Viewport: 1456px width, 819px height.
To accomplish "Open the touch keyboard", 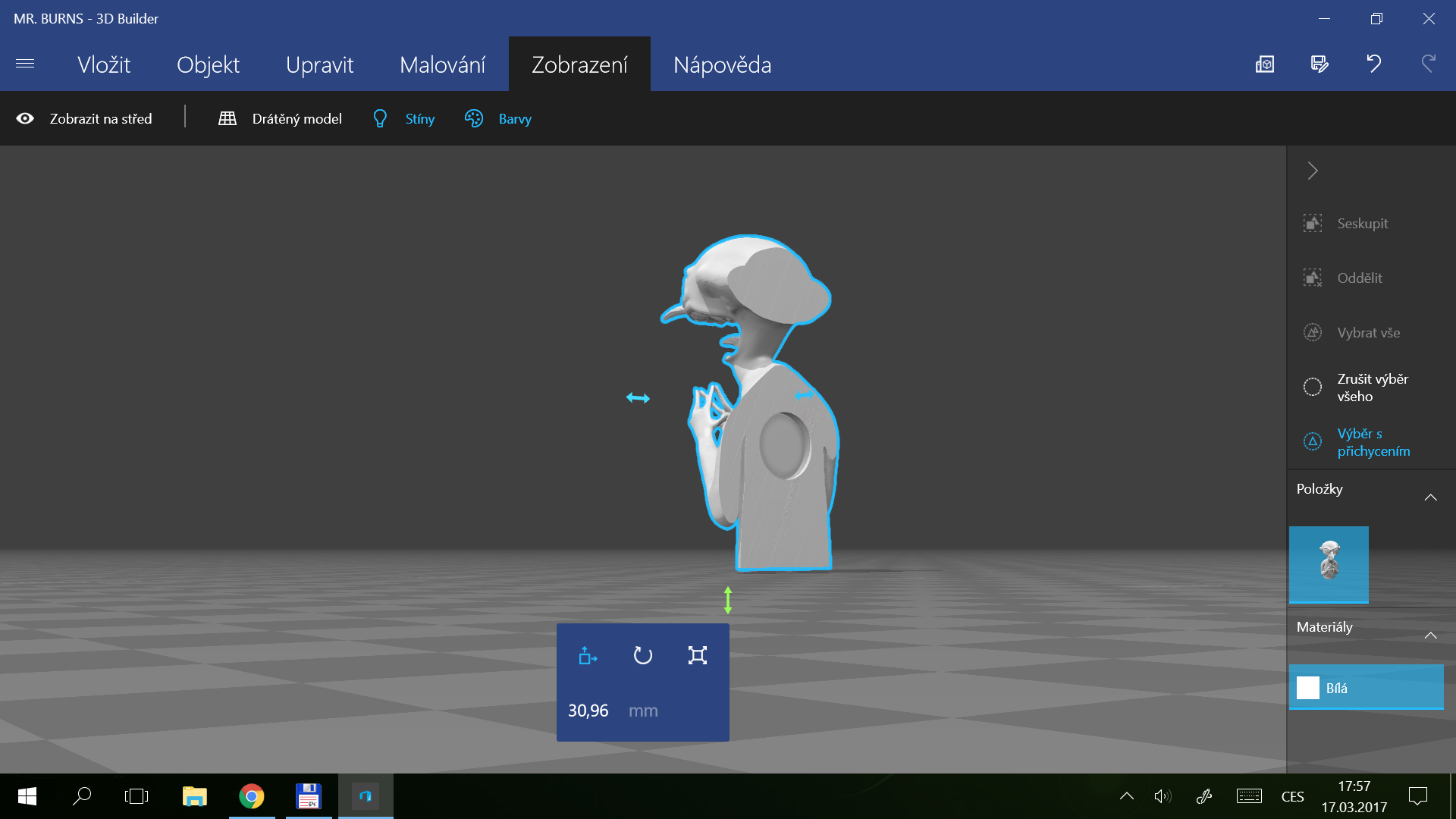I will click(x=1249, y=796).
